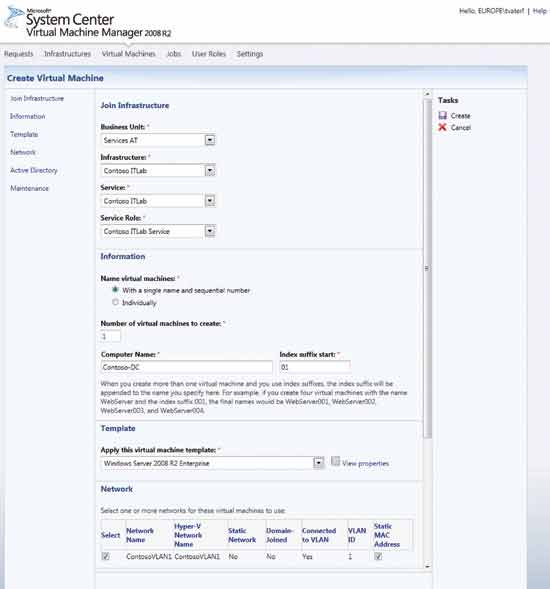Click the System Center logo icon

click(x=14, y=17)
